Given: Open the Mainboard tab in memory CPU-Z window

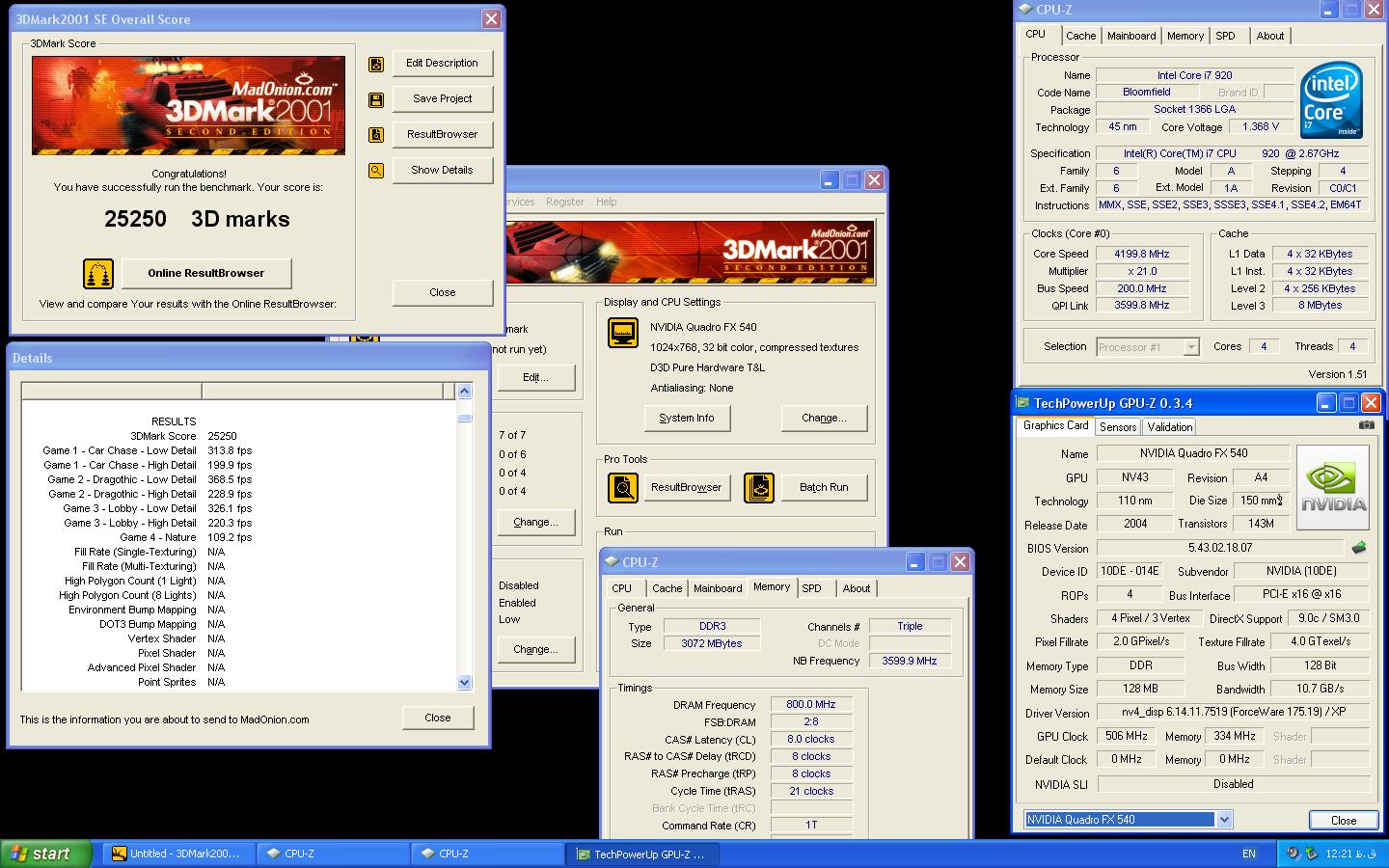Looking at the screenshot, I should click(718, 588).
